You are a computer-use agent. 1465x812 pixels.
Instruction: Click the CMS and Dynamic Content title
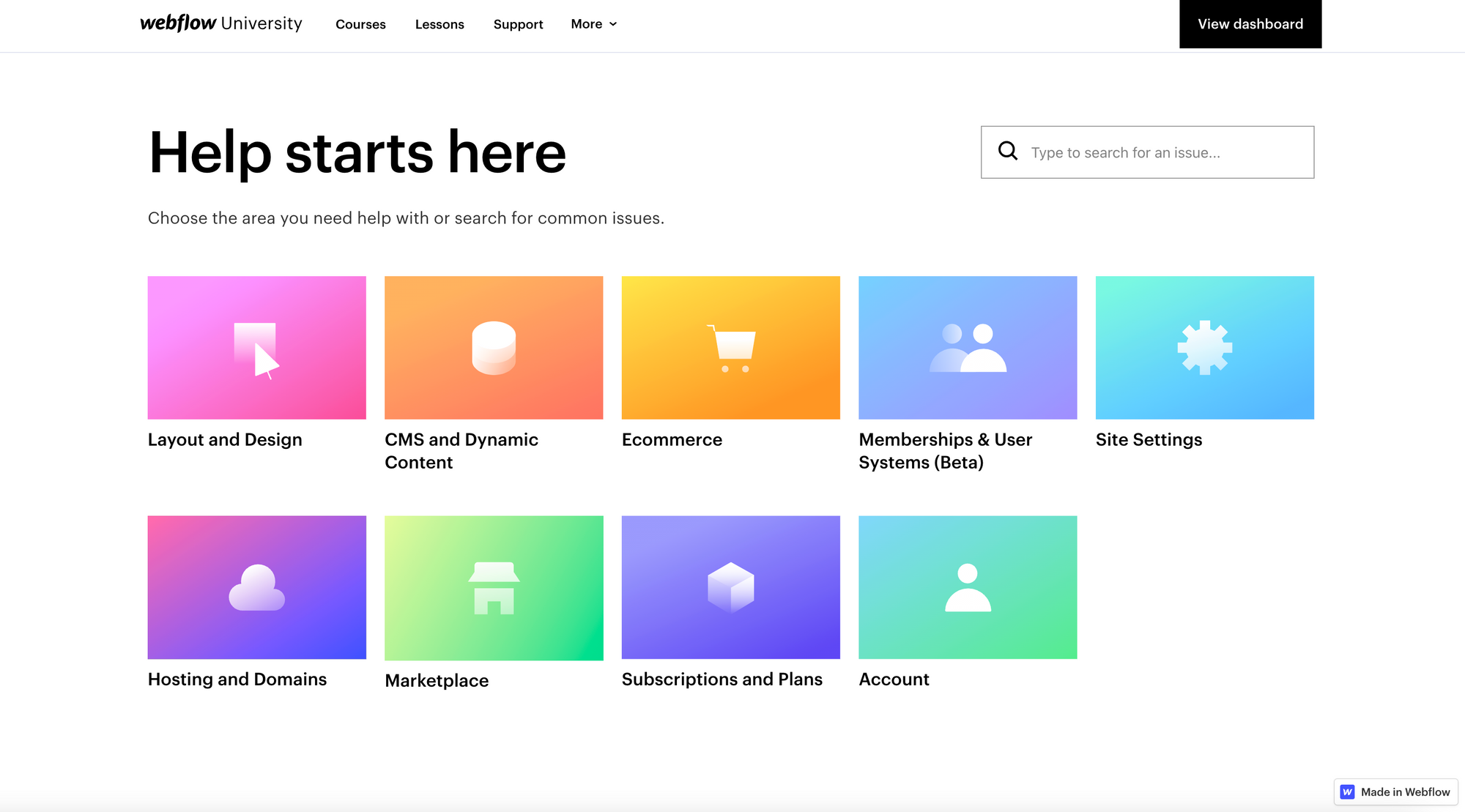[x=461, y=450]
